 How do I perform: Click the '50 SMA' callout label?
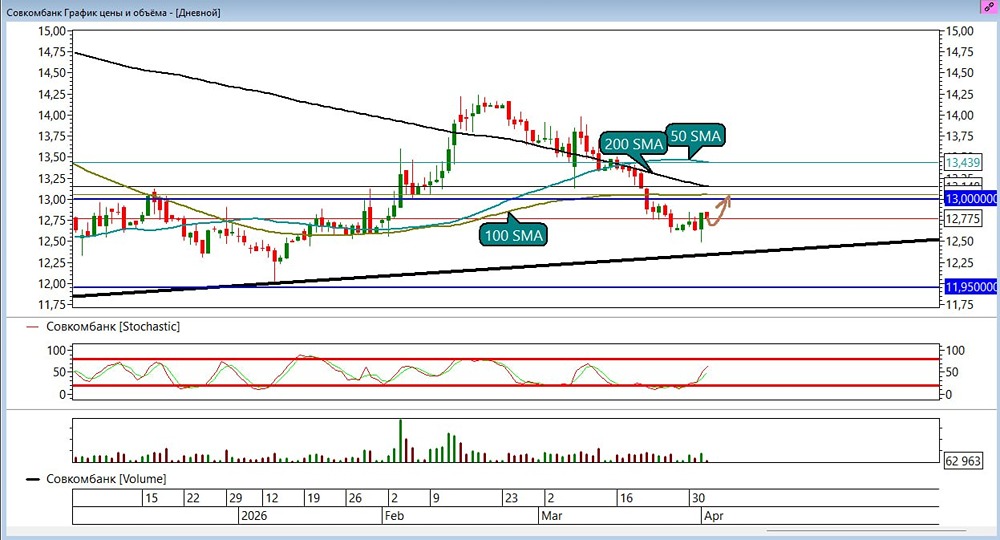pos(695,136)
